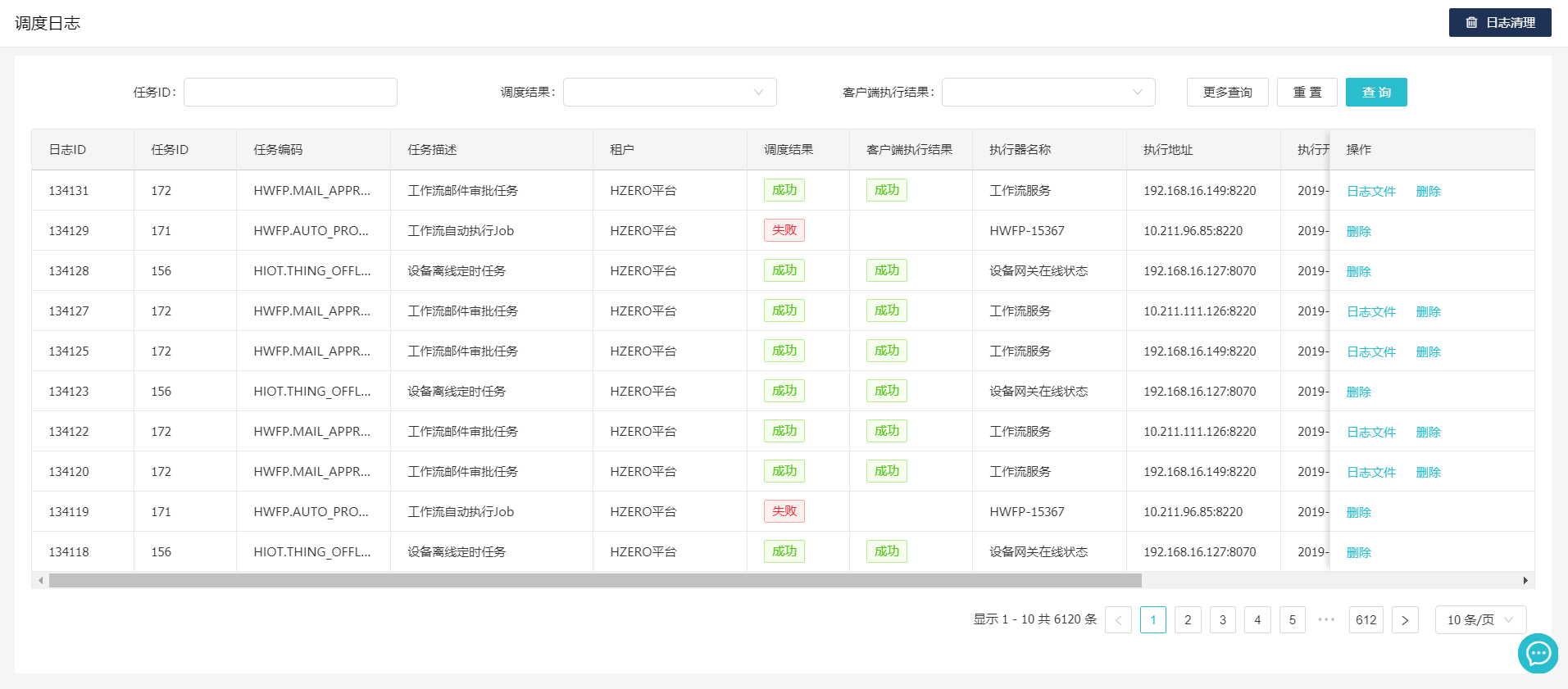This screenshot has height=689, width=1568.
Task: Open the 调度结果 dropdown
Action: [670, 93]
